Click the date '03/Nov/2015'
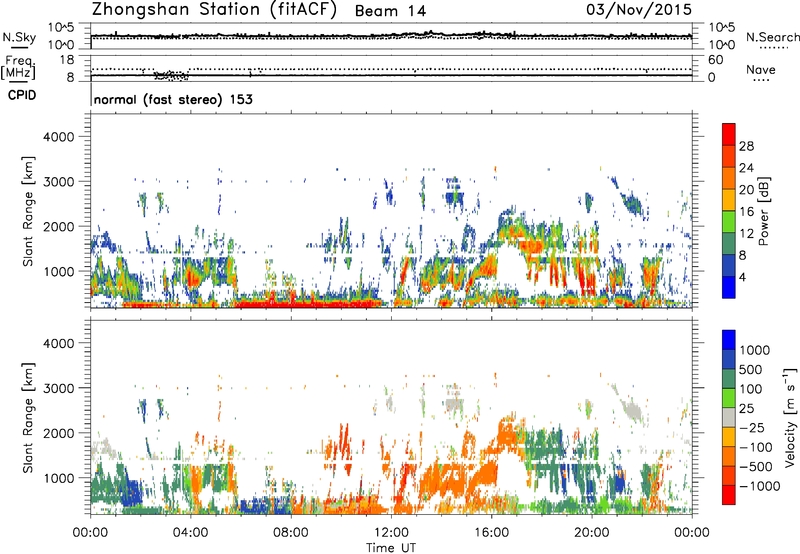This screenshot has height=554, width=800. (639, 9)
